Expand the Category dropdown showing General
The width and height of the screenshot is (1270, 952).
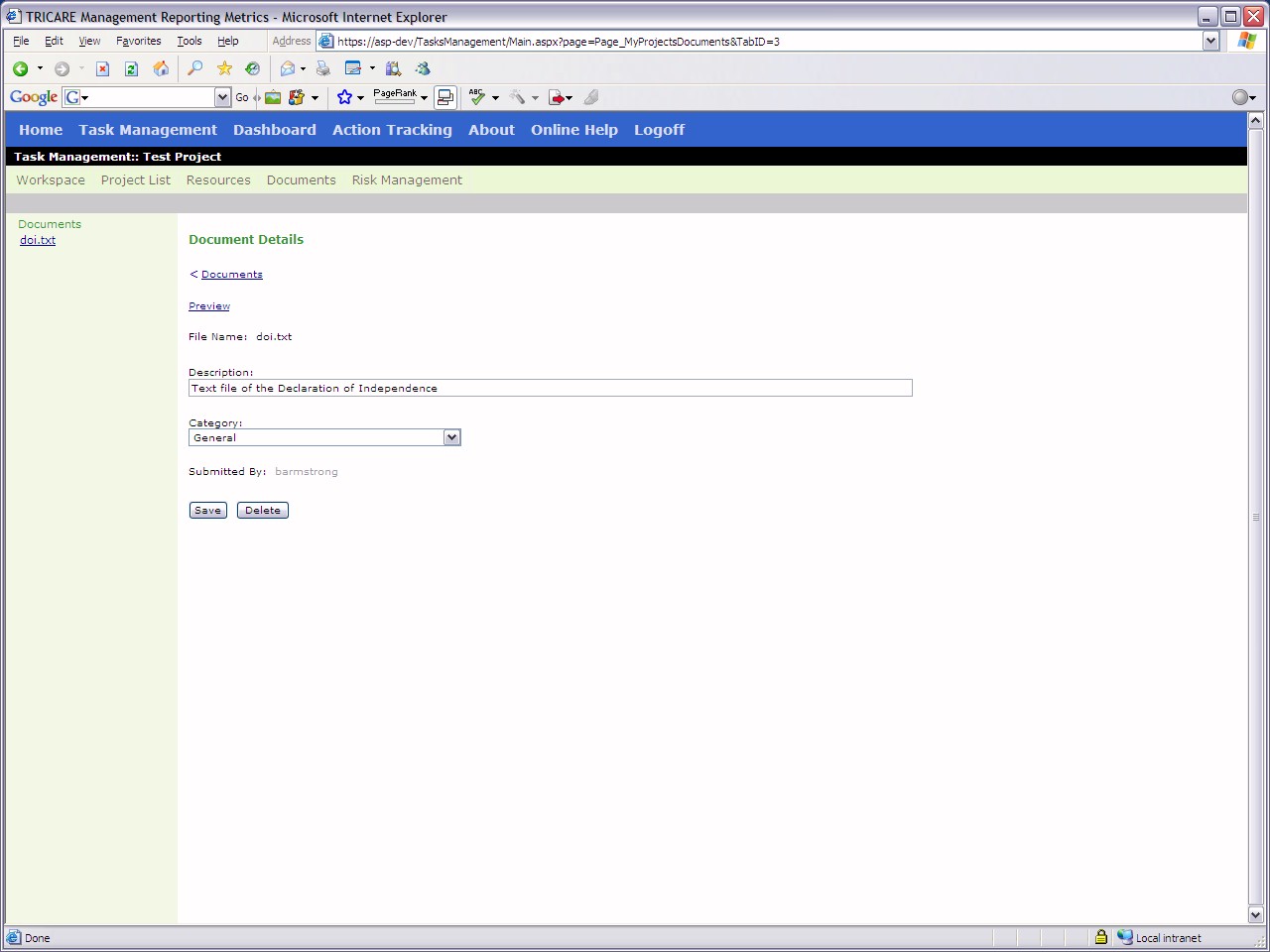coord(451,437)
